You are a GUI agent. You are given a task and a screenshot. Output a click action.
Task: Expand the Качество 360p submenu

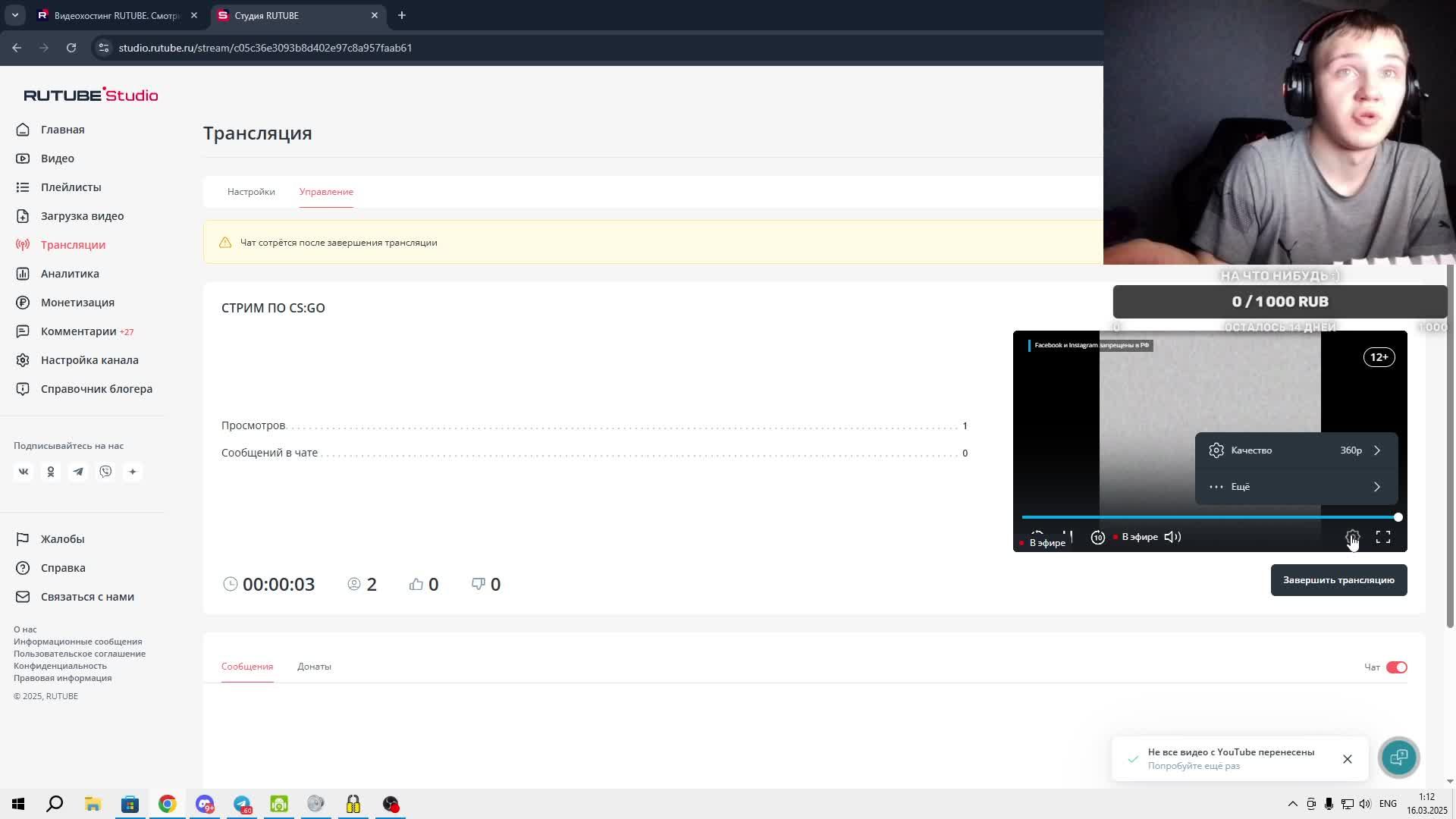click(1296, 450)
